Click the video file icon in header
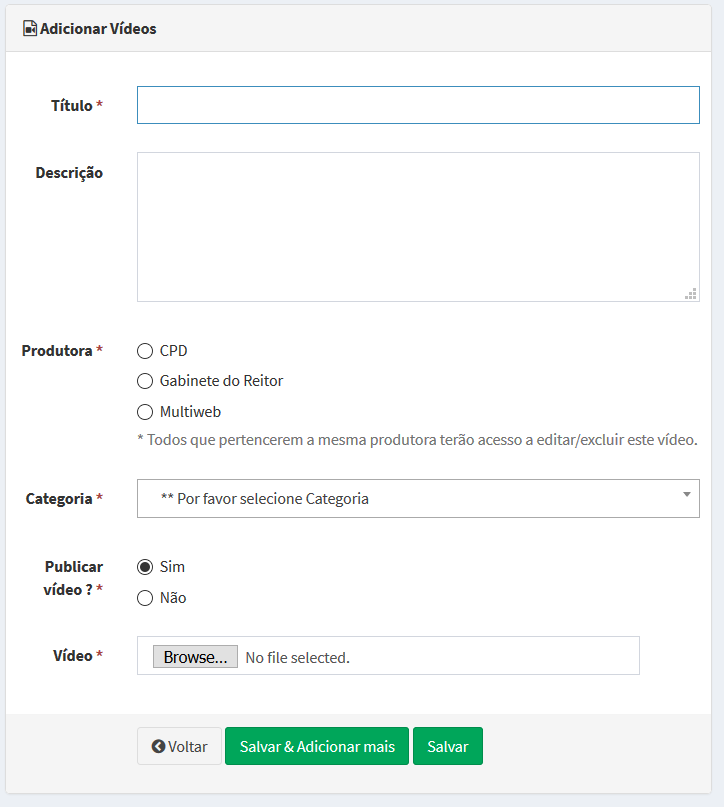This screenshot has height=807, width=724. click(29, 29)
